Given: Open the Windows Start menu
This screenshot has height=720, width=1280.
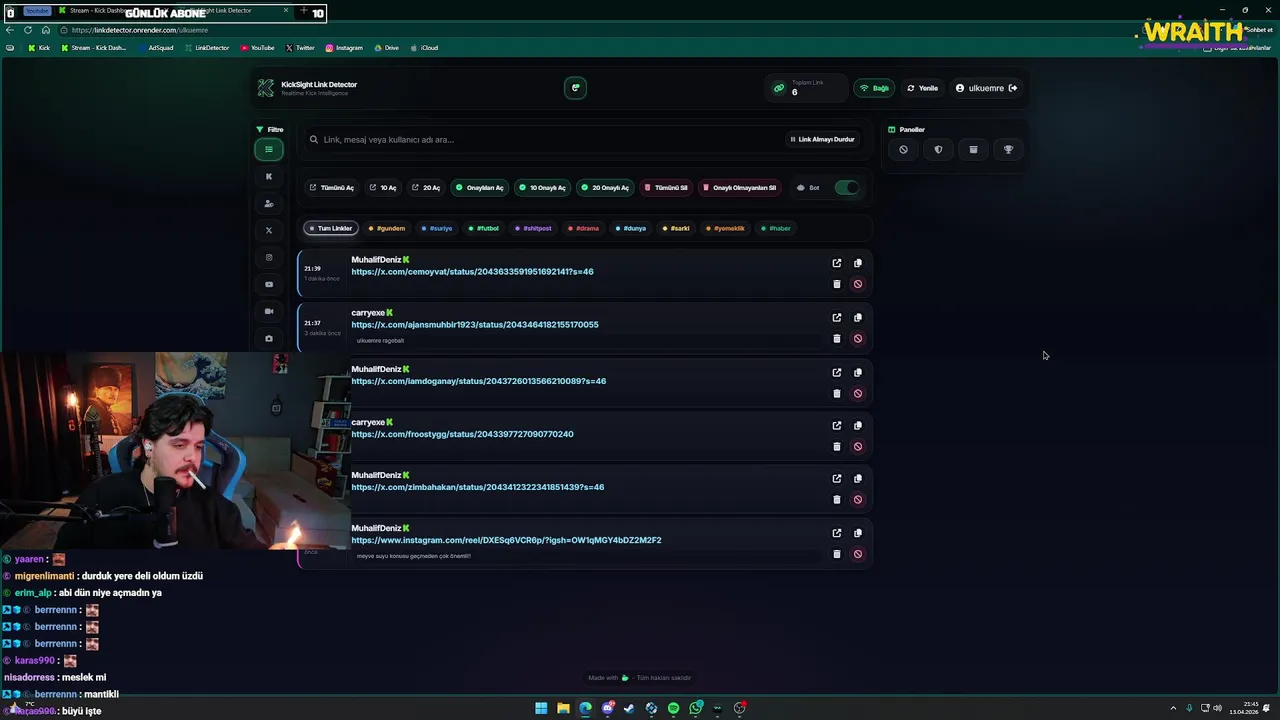Looking at the screenshot, I should (x=541, y=708).
